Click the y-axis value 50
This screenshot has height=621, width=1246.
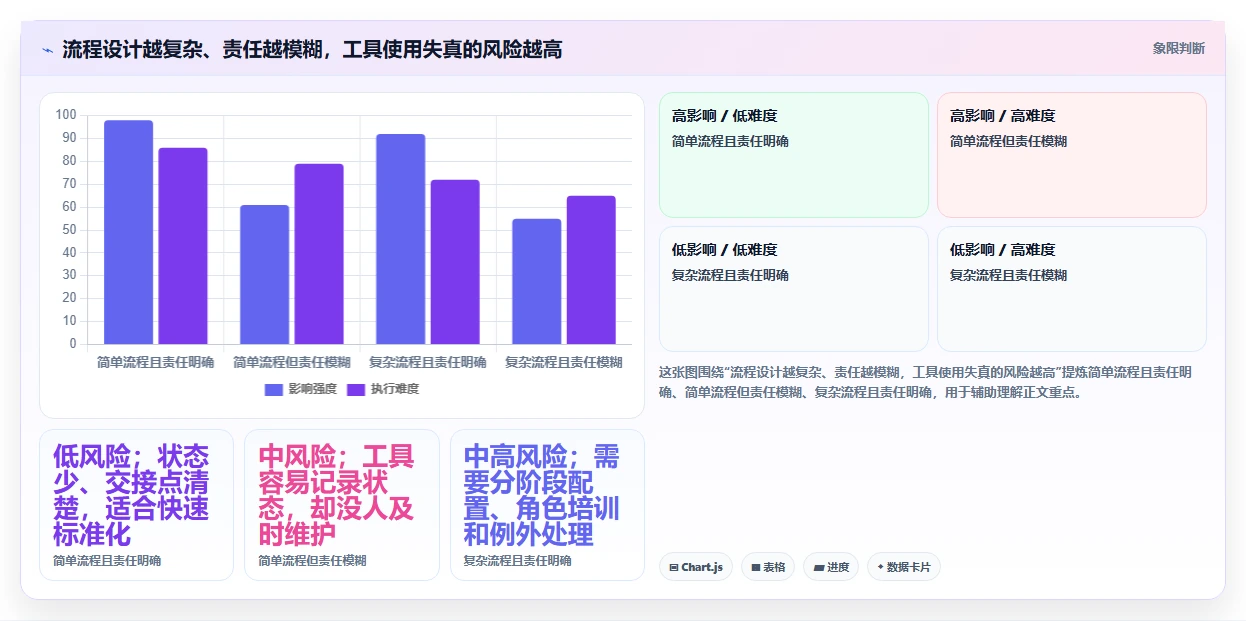(x=69, y=229)
